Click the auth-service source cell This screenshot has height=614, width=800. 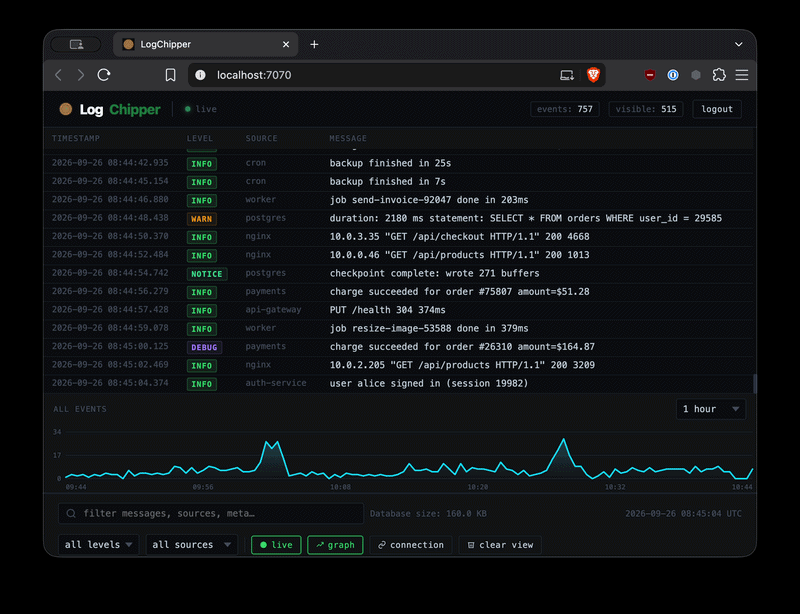click(x=276, y=383)
